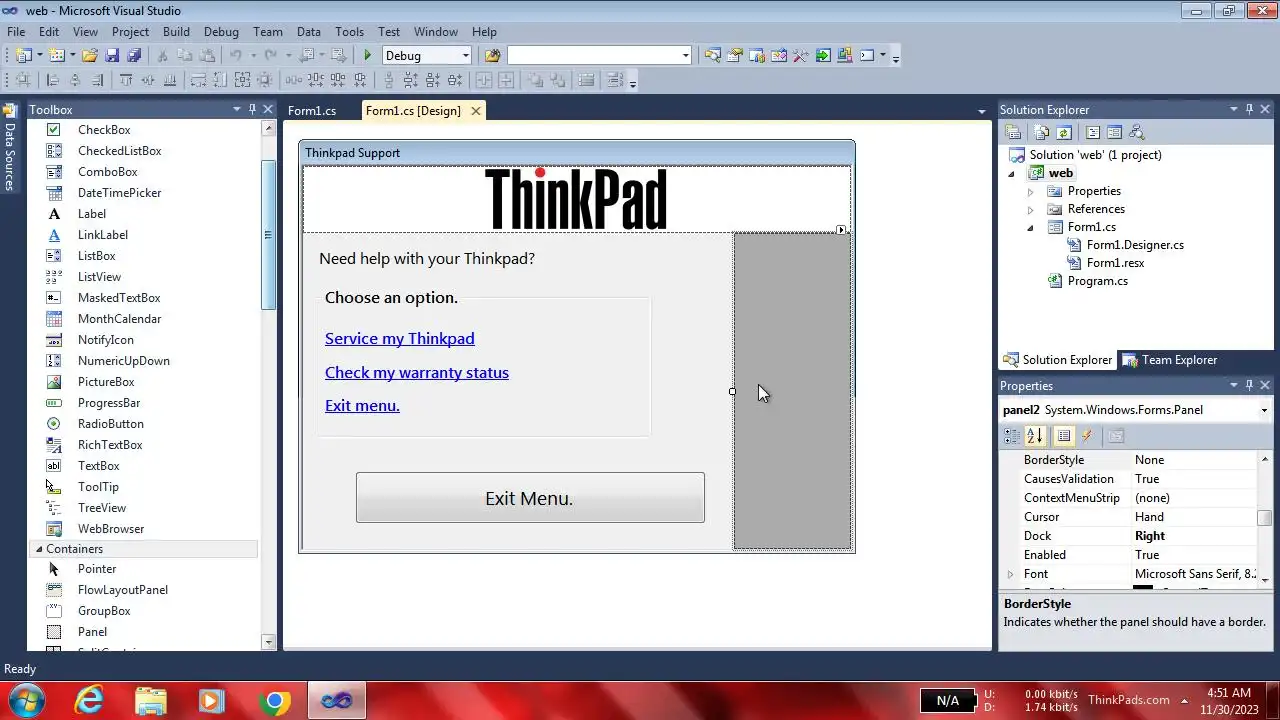Viewport: 1280px width, 720px height.
Task: Click the Align Tops icon in layout toolbar
Action: click(126, 81)
